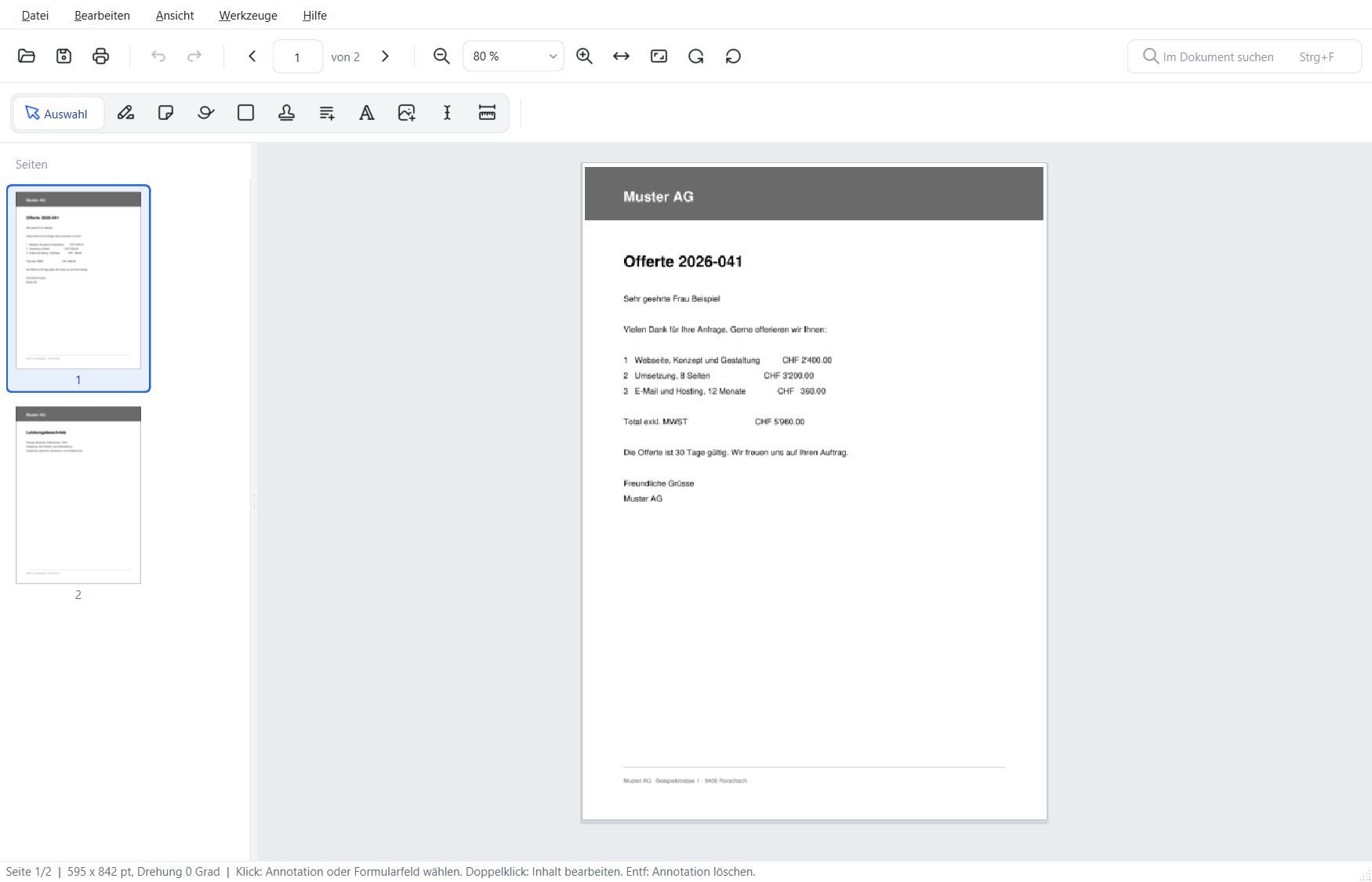Rotate the page clockwise
Image resolution: width=1372 pixels, height=882 pixels.
point(695,56)
